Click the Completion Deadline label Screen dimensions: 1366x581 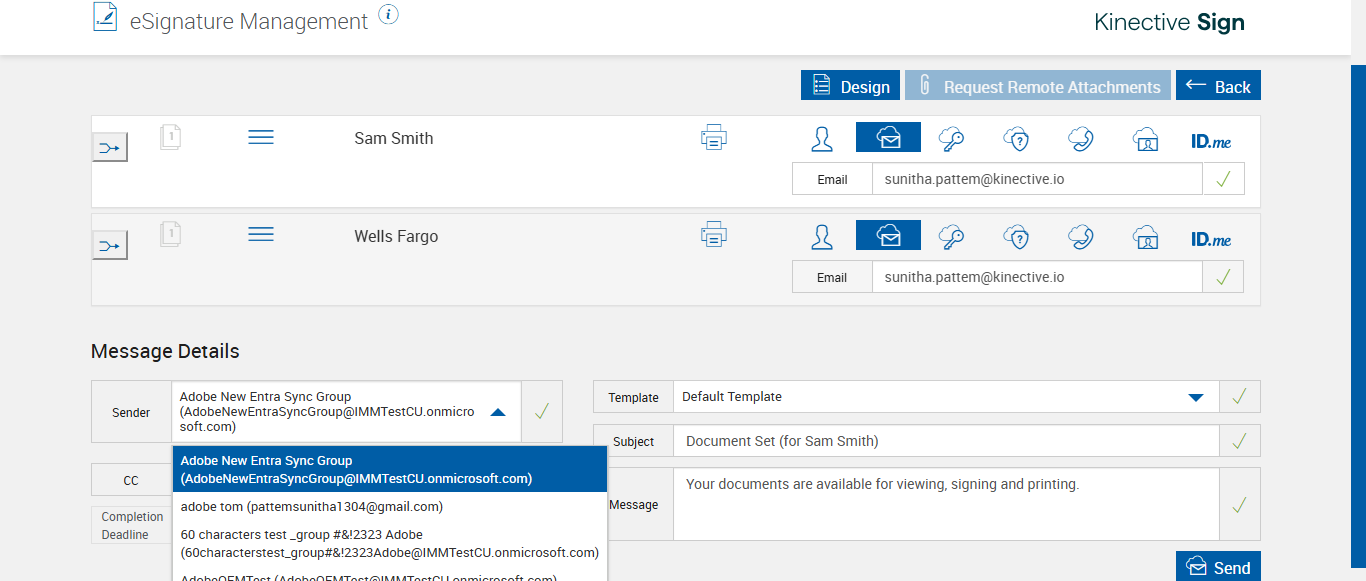click(132, 526)
